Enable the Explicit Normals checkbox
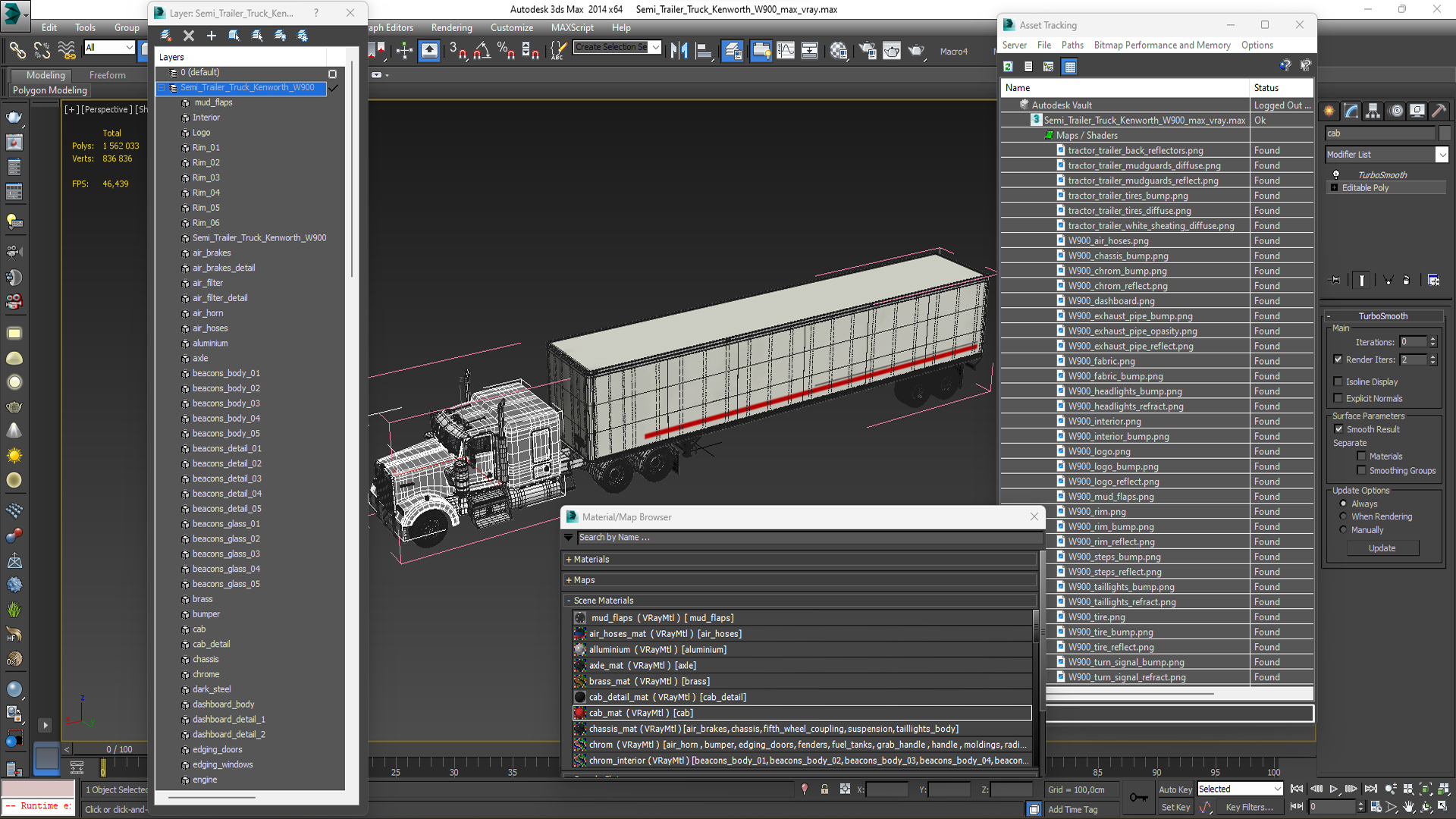The height and width of the screenshot is (819, 1456). [1338, 398]
